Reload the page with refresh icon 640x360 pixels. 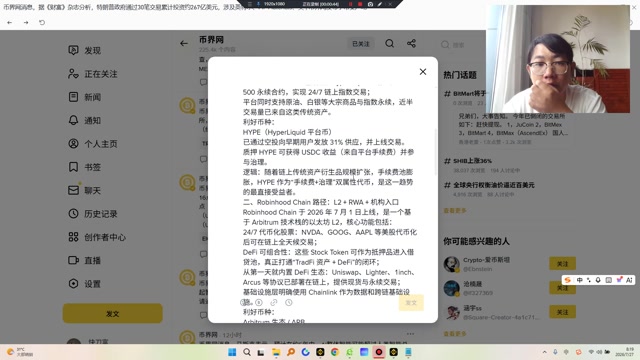[x=42, y=22]
